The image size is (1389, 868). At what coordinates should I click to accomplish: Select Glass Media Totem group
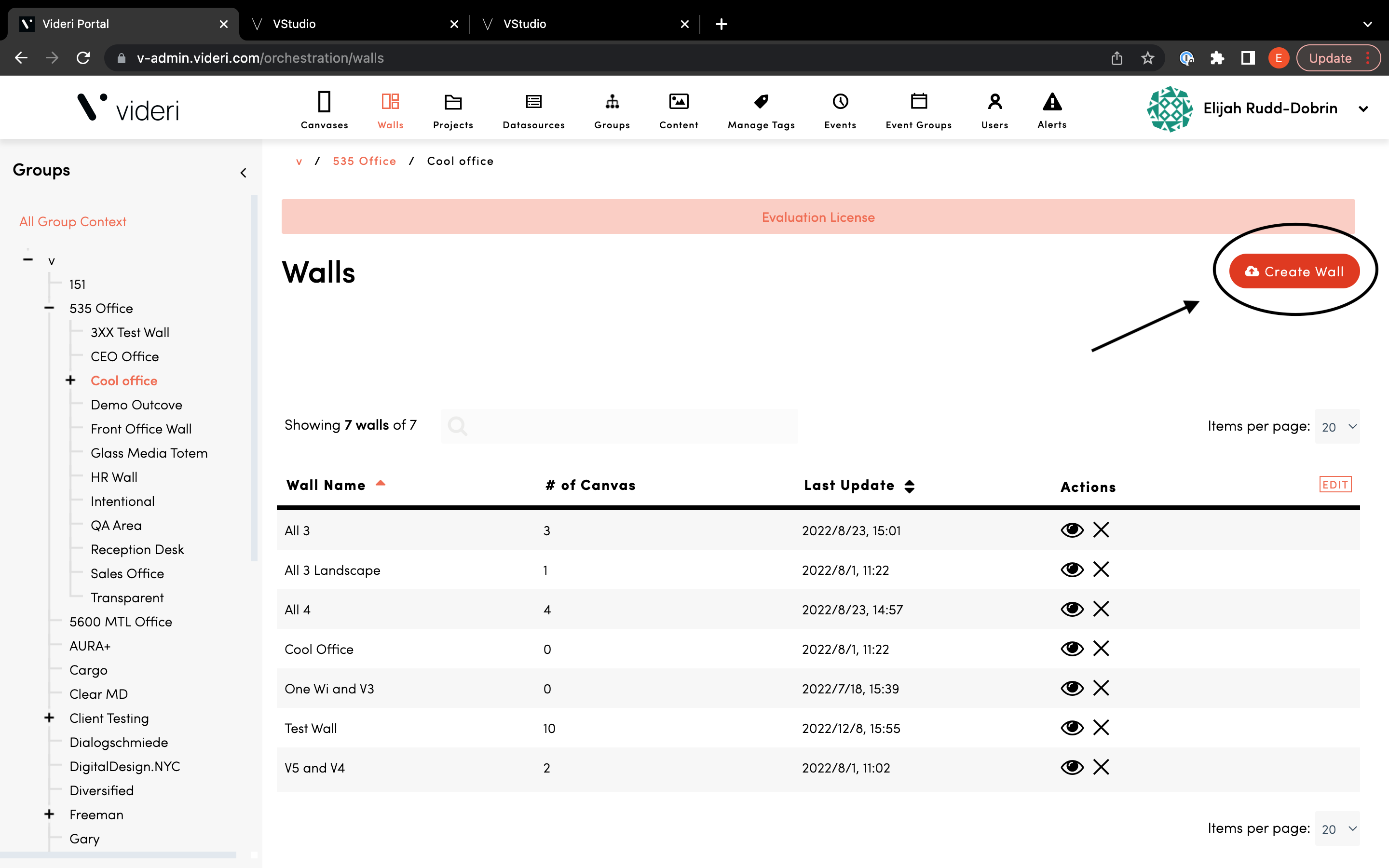(149, 453)
